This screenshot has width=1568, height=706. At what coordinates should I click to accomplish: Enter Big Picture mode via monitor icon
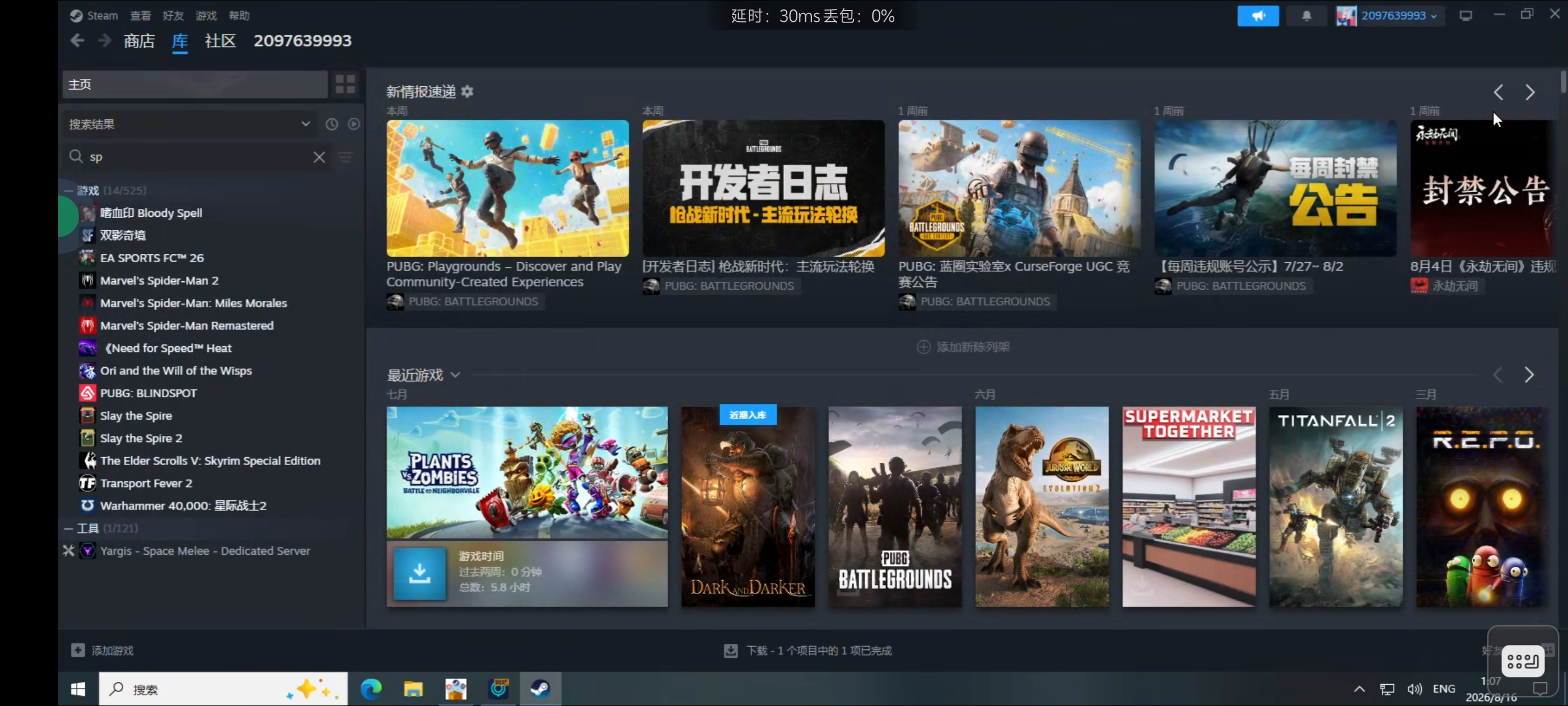[x=1466, y=16]
